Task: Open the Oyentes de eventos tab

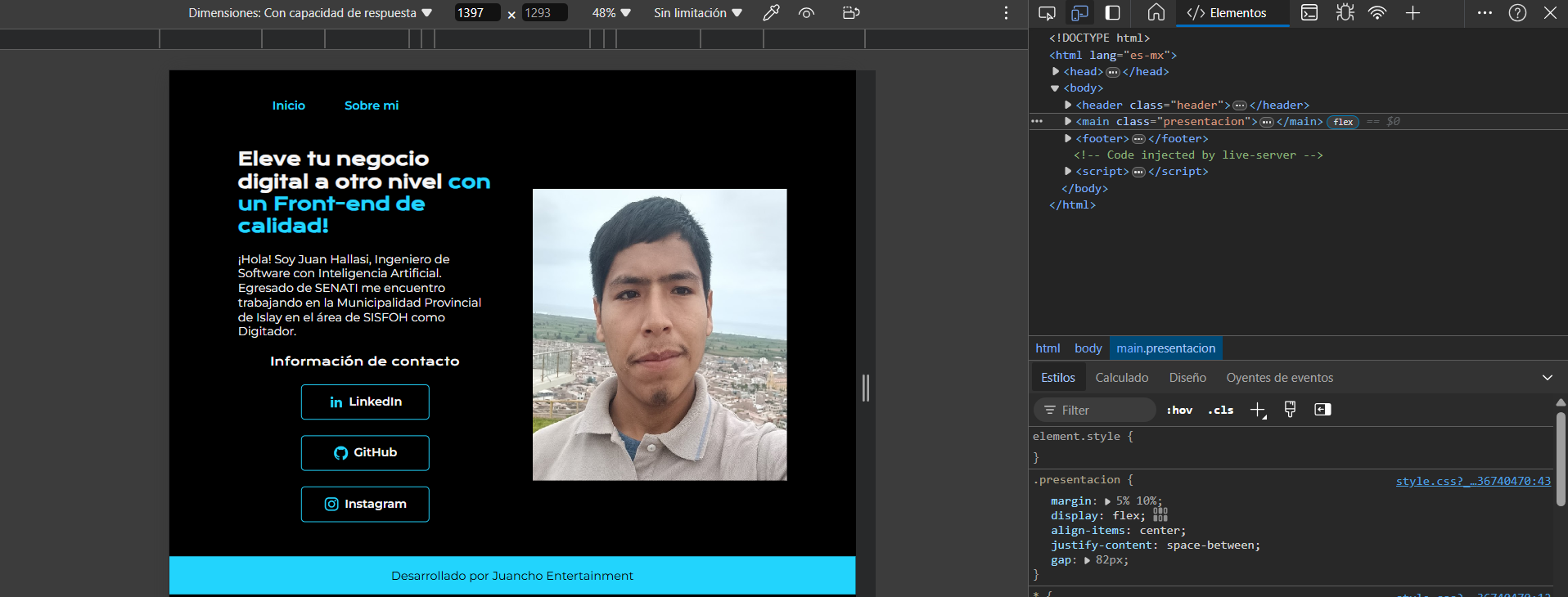Action: tap(1279, 378)
